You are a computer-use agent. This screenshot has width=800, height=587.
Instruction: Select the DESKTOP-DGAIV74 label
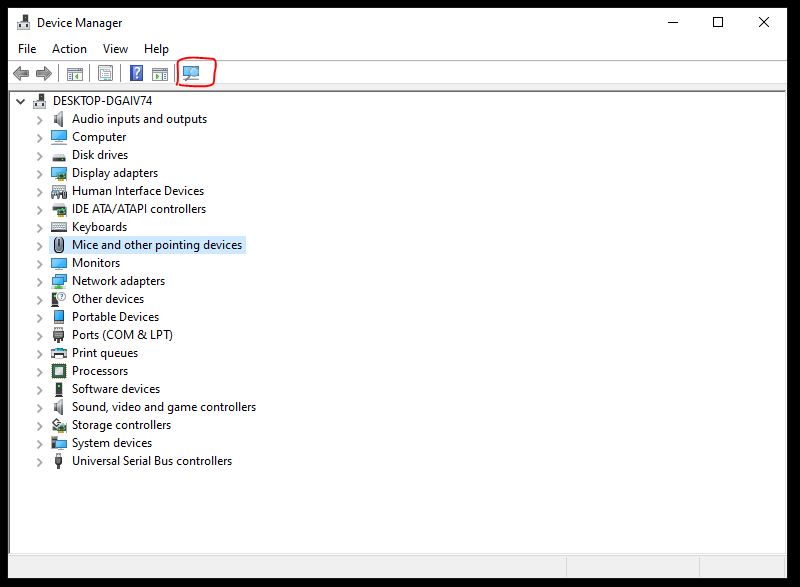pos(103,101)
